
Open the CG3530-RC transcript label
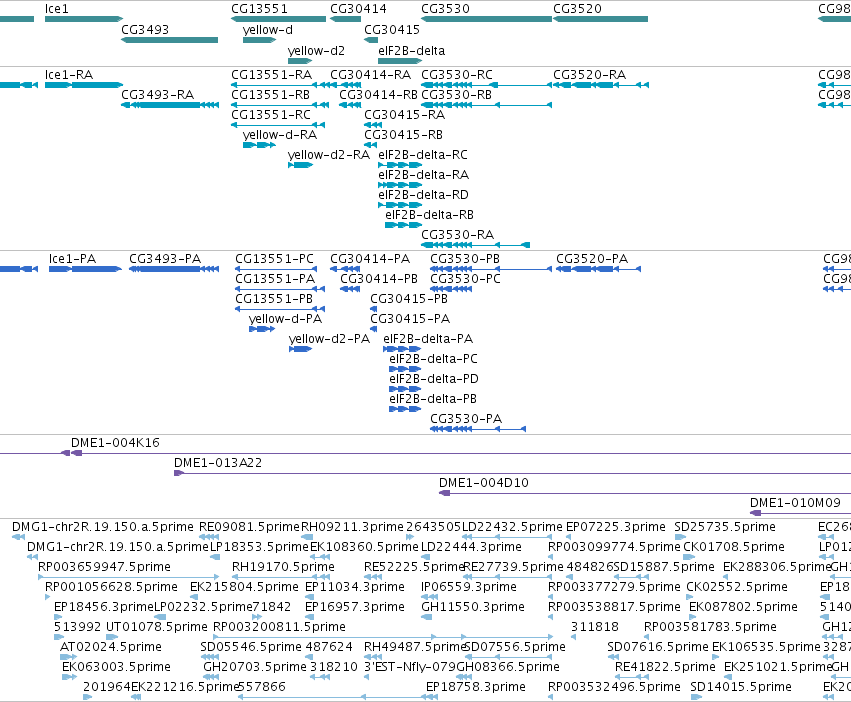tap(457, 74)
